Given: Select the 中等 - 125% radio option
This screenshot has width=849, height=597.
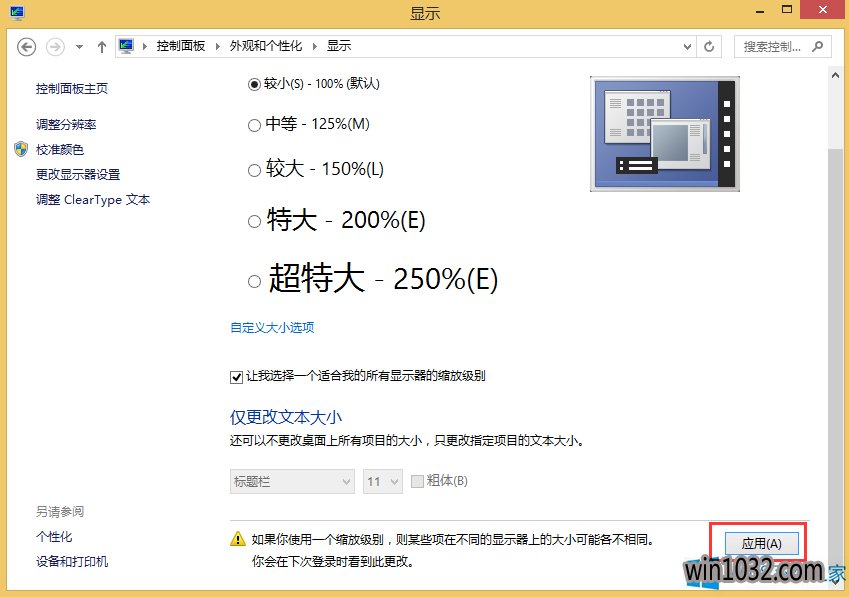Looking at the screenshot, I should (x=254, y=125).
